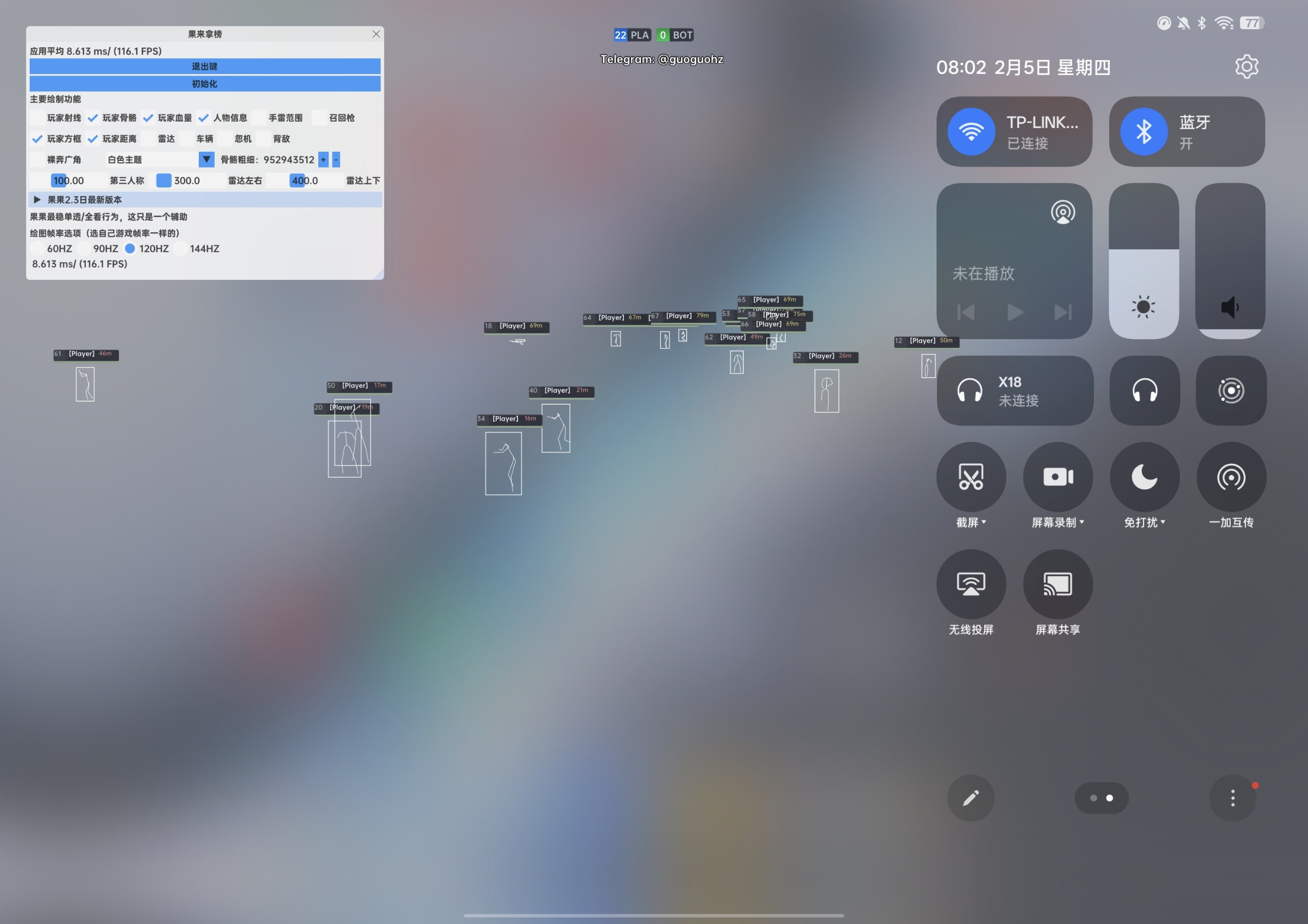Screen dimensions: 1308x924
Task: Select the 144HZ frame rate option
Action: click(x=181, y=248)
